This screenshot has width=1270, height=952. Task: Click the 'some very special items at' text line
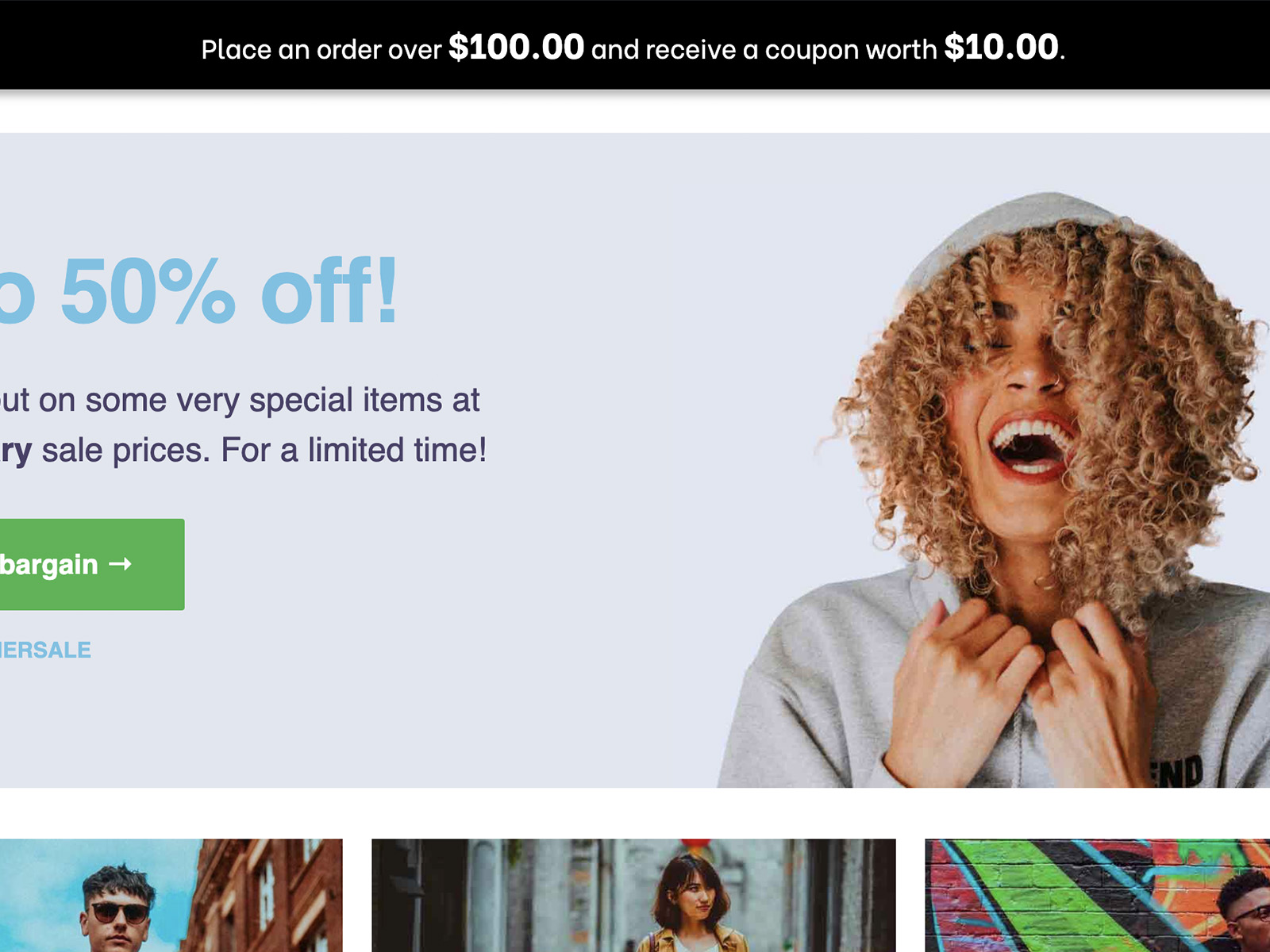coord(283,401)
